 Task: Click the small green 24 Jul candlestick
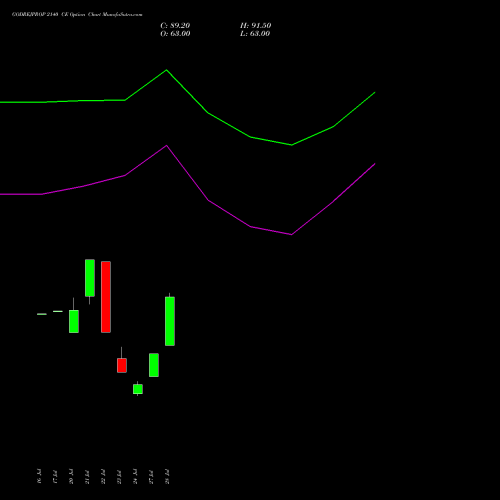tap(138, 389)
